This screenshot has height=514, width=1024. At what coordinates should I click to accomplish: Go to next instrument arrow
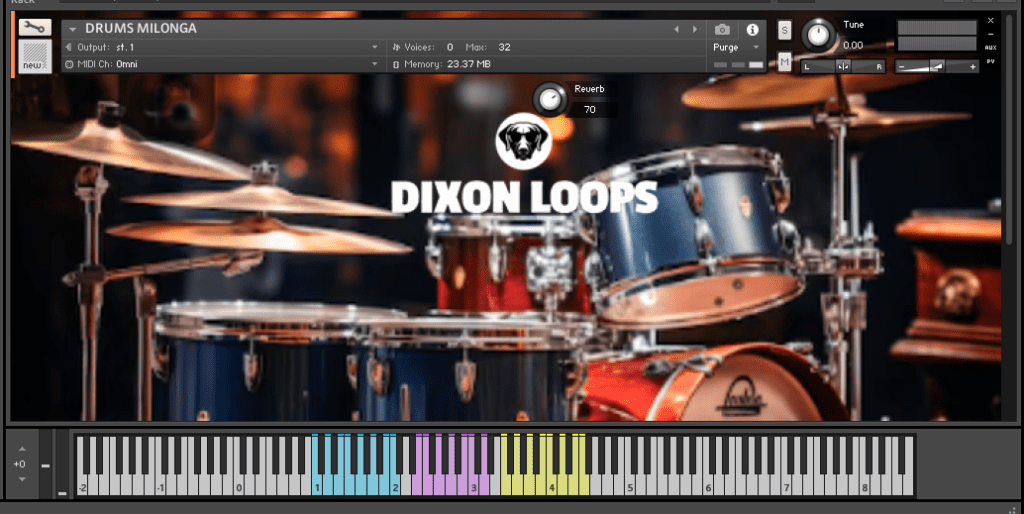pyautogui.click(x=694, y=29)
